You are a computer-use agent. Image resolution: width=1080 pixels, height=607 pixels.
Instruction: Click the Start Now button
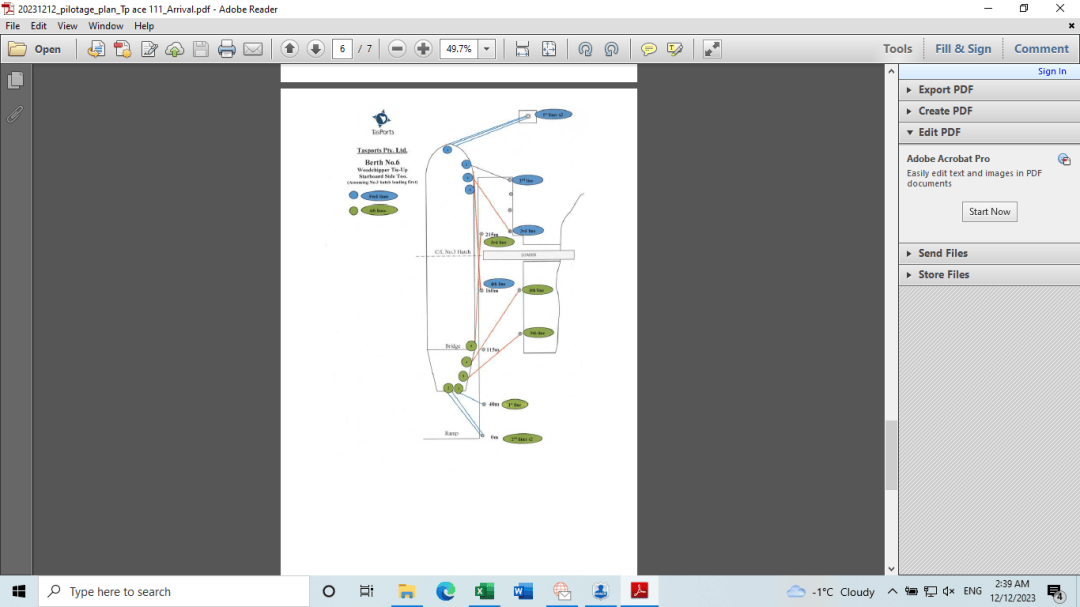point(989,212)
